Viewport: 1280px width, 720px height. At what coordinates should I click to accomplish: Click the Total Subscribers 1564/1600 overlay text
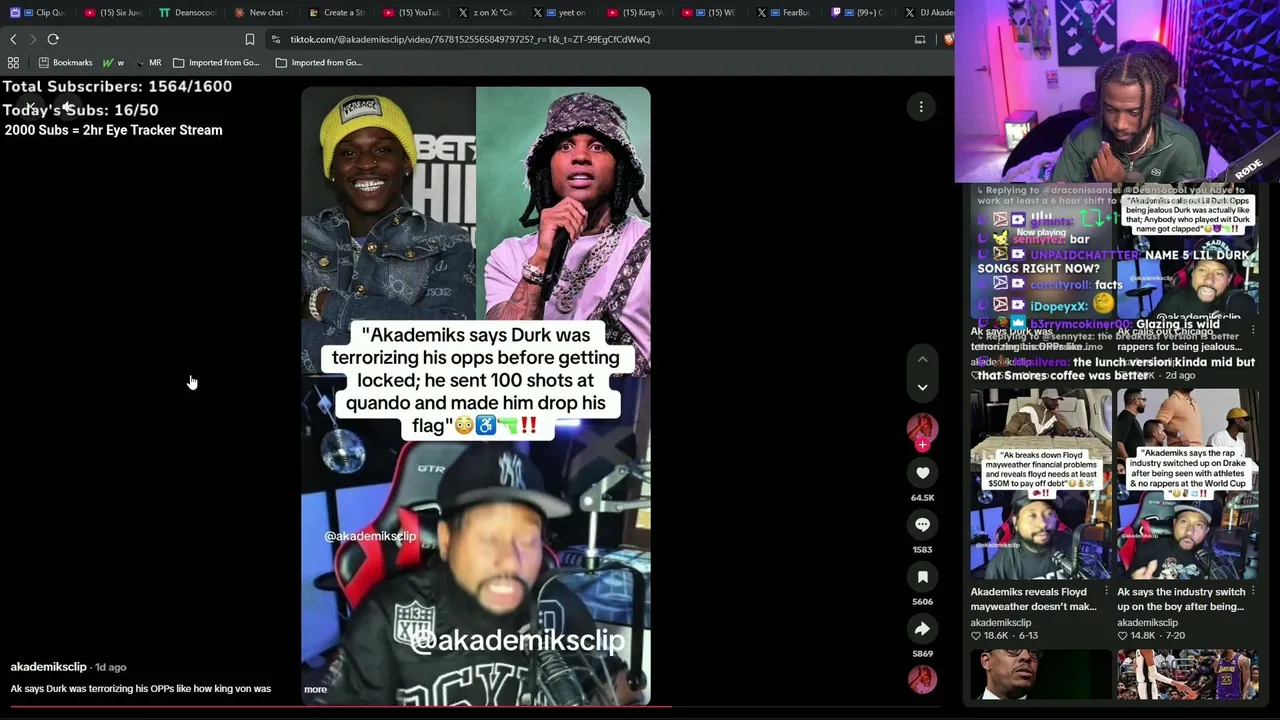click(117, 87)
